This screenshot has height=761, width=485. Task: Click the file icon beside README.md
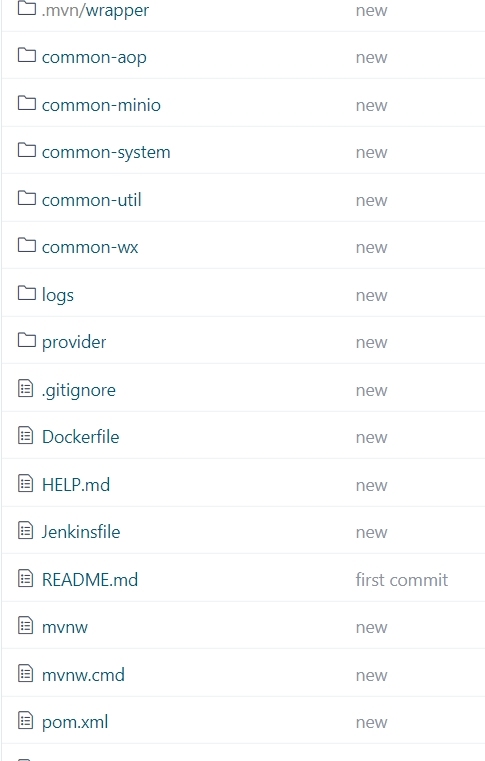[x=26, y=578]
